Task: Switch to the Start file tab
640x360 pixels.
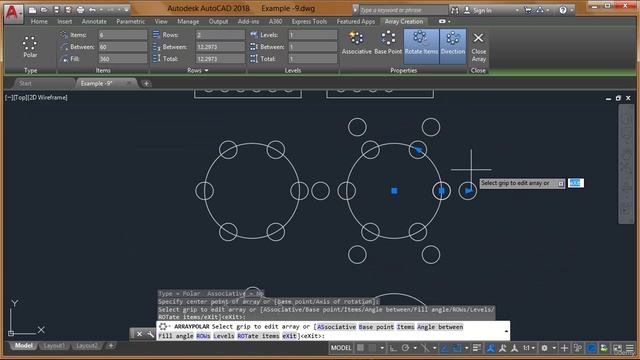Action: pos(25,83)
